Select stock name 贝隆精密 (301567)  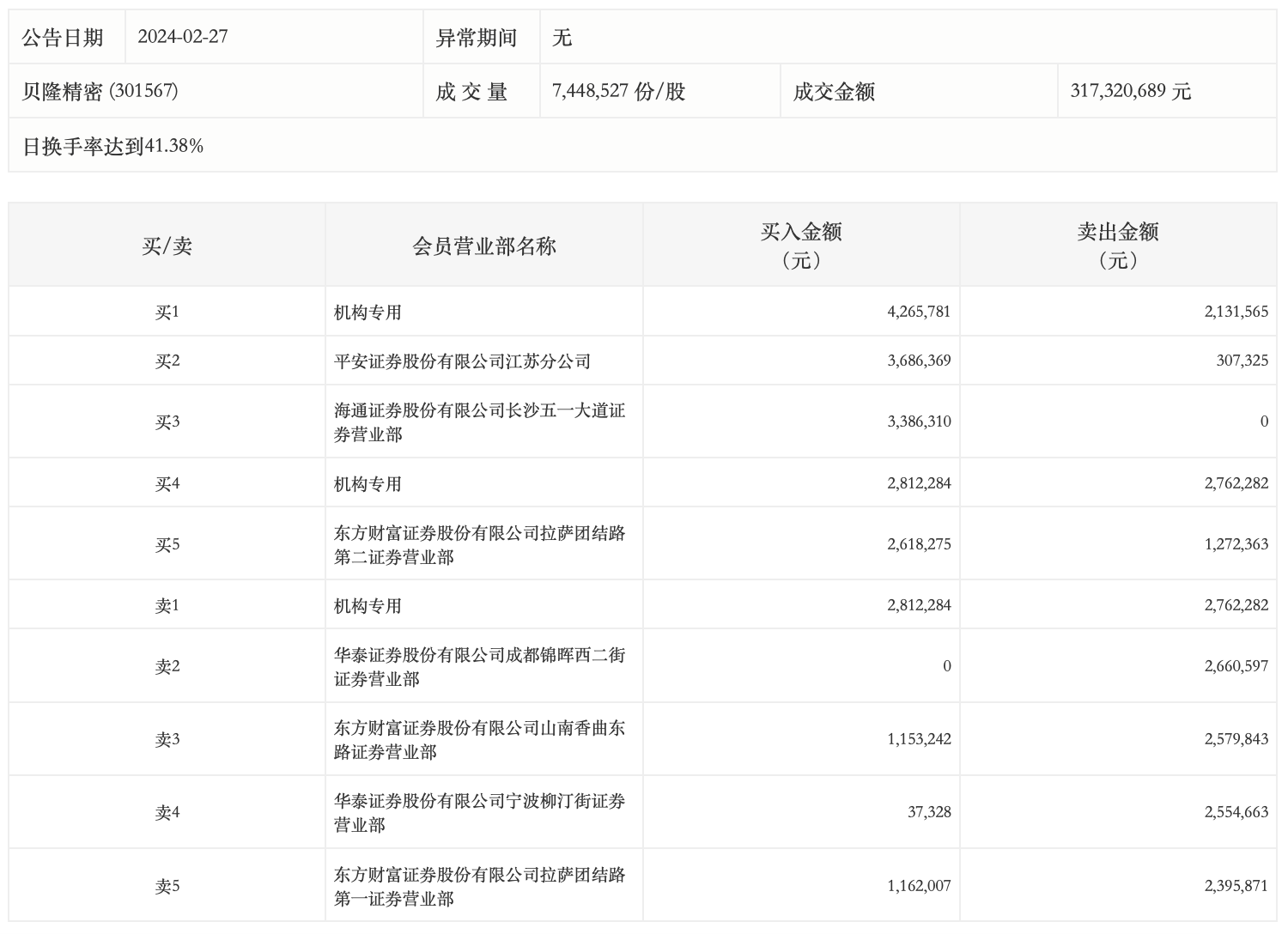100,91
